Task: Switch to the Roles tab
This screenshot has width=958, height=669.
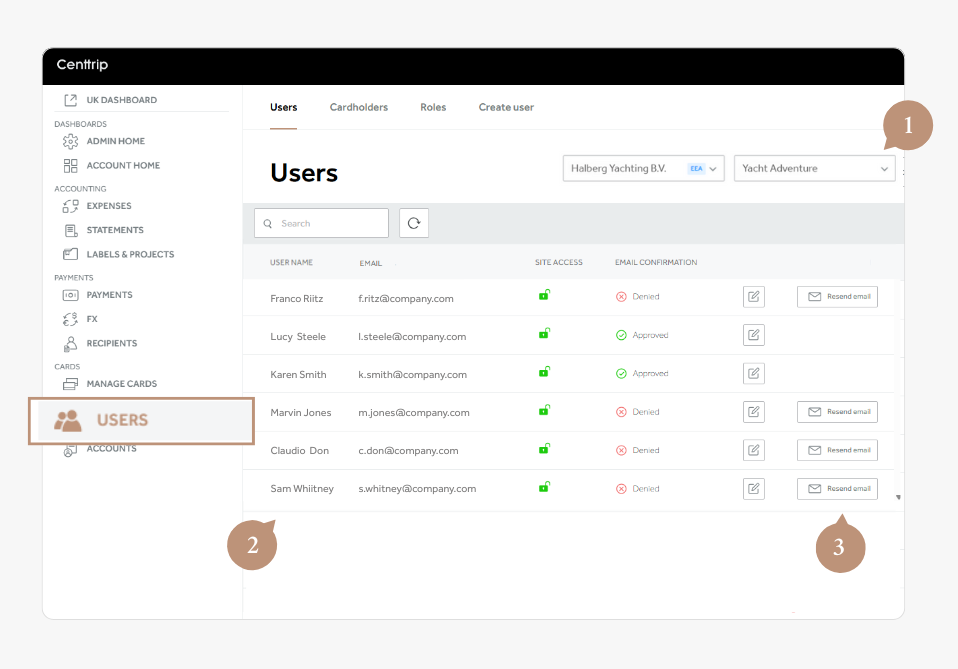Action: pyautogui.click(x=433, y=108)
